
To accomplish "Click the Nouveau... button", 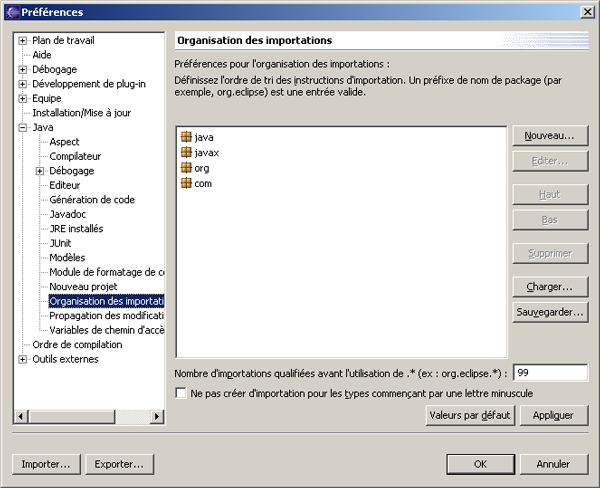I will tap(549, 135).
